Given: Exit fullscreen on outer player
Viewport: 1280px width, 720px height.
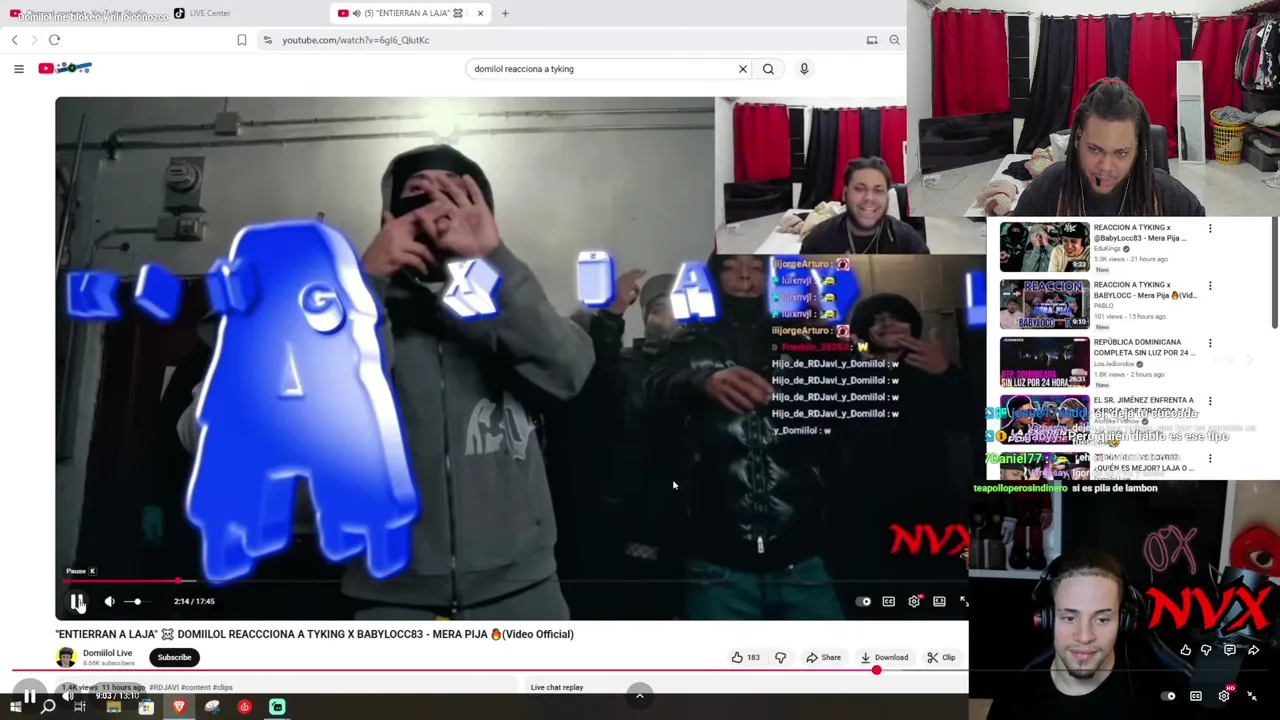Looking at the screenshot, I should (1252, 696).
